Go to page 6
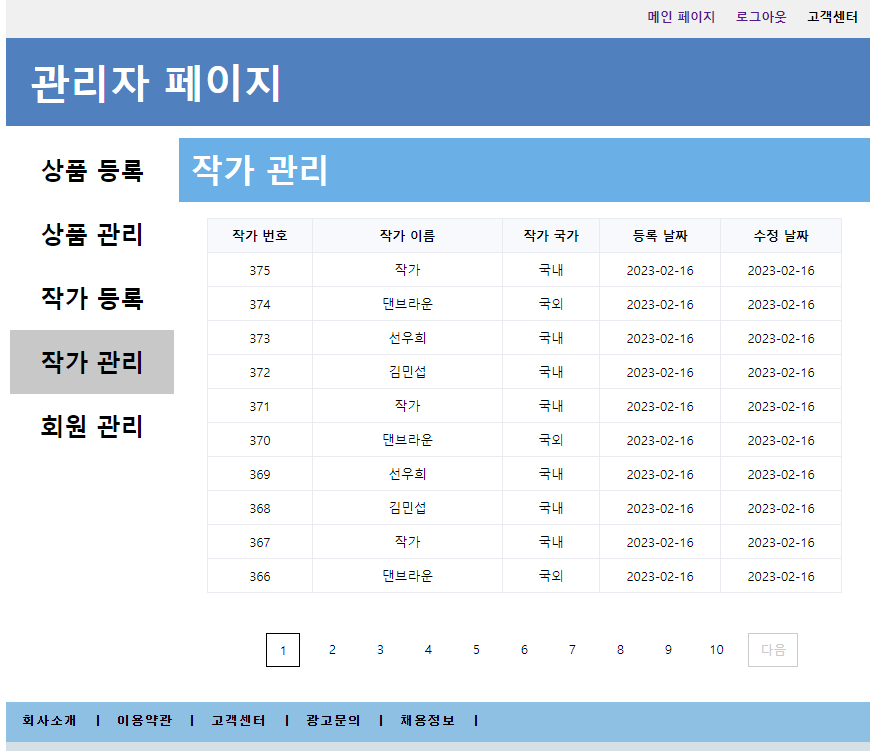Image resolution: width=881 pixels, height=751 pixels. (x=524, y=650)
